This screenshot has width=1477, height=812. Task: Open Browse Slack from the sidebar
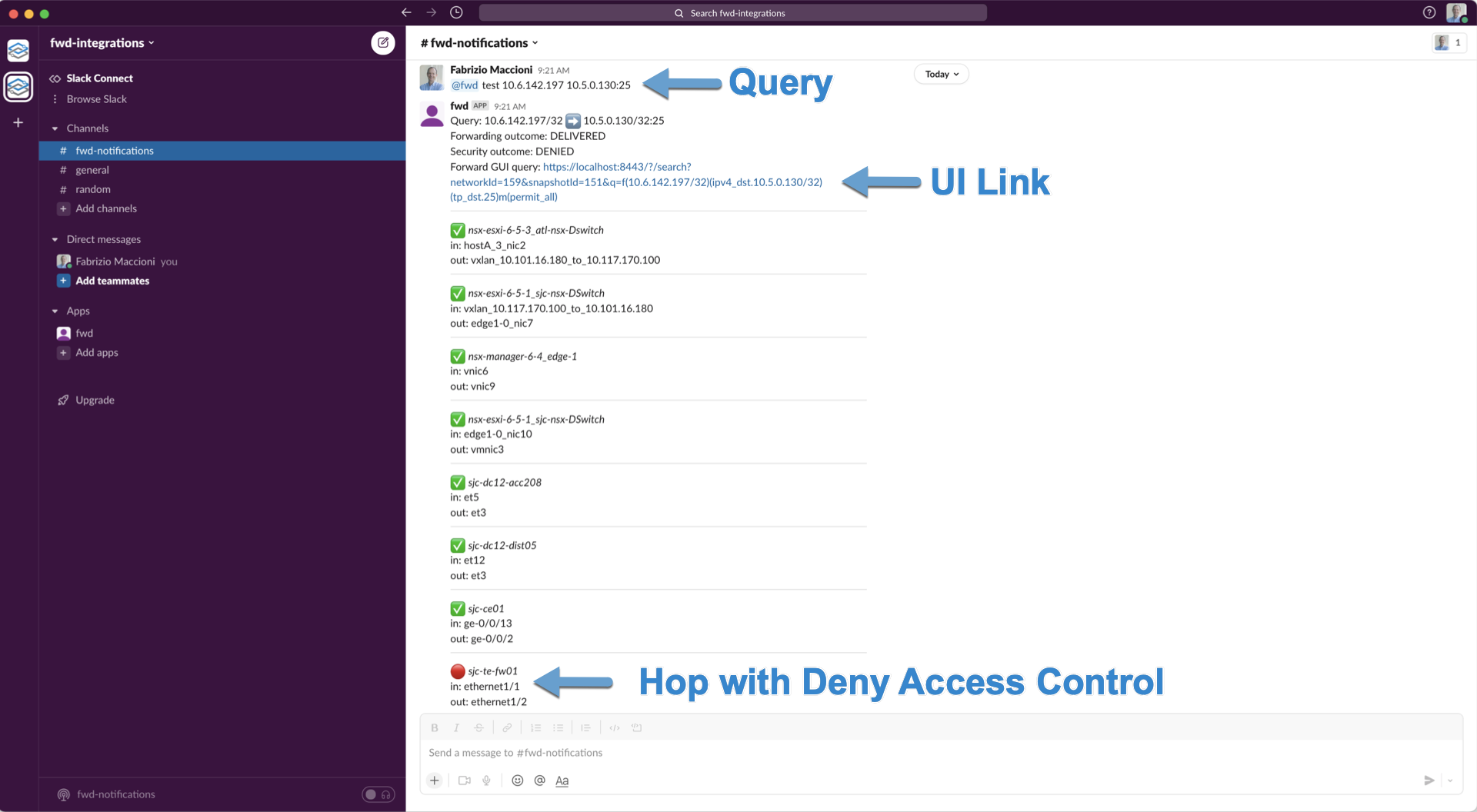[95, 98]
